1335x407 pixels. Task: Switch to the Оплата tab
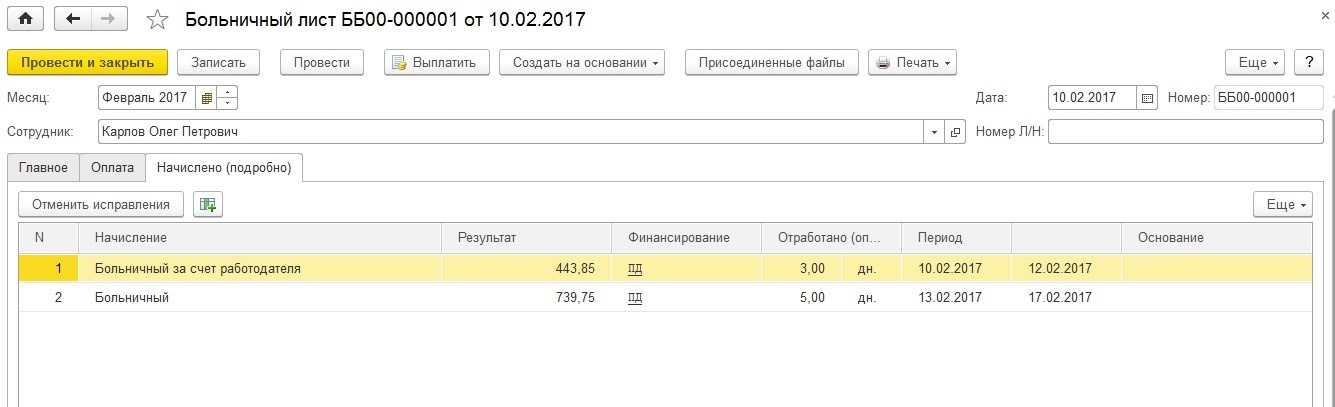point(112,167)
